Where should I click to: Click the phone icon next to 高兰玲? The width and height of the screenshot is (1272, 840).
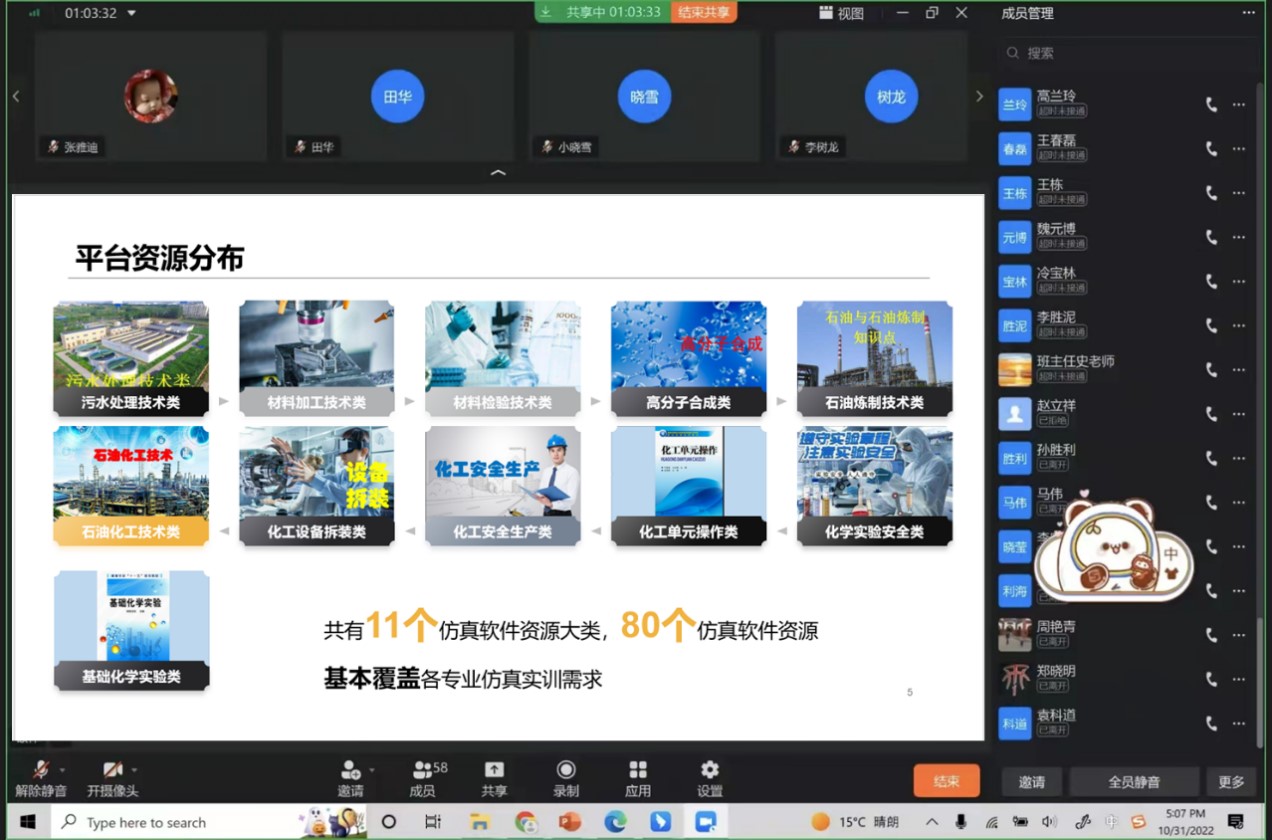click(1211, 104)
